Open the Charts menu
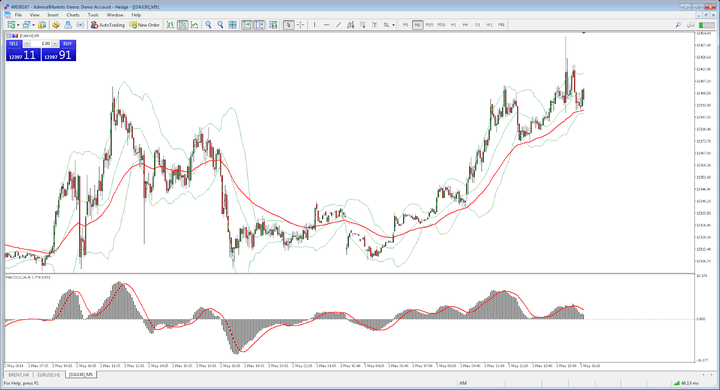 (73, 15)
